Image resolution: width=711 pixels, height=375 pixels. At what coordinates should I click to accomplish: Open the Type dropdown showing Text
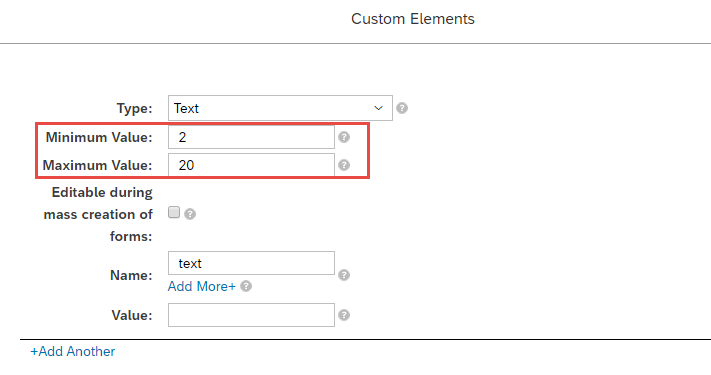[280, 108]
